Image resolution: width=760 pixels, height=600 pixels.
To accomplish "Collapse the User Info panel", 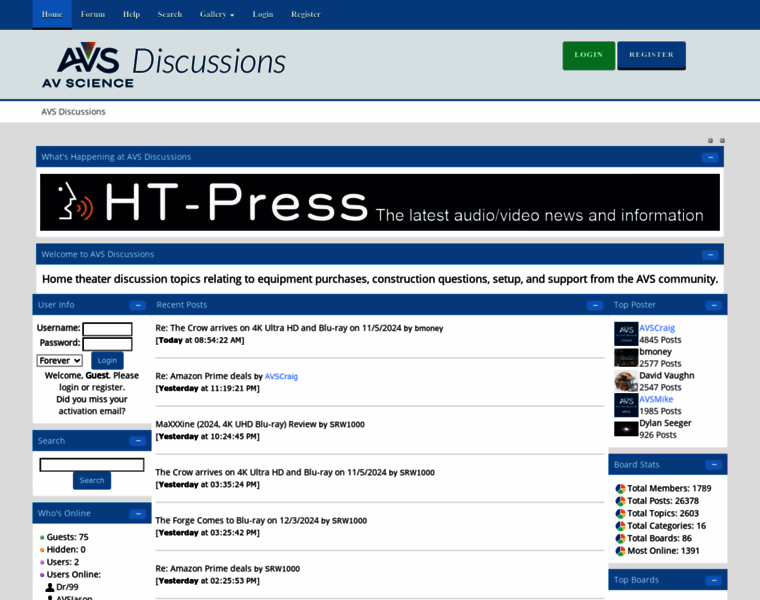I will click(x=138, y=305).
